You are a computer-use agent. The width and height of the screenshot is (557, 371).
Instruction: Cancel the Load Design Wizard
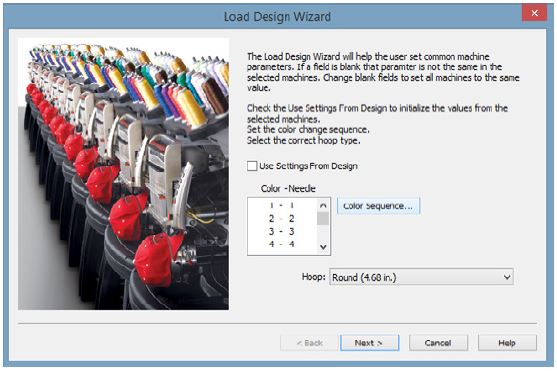pos(438,343)
